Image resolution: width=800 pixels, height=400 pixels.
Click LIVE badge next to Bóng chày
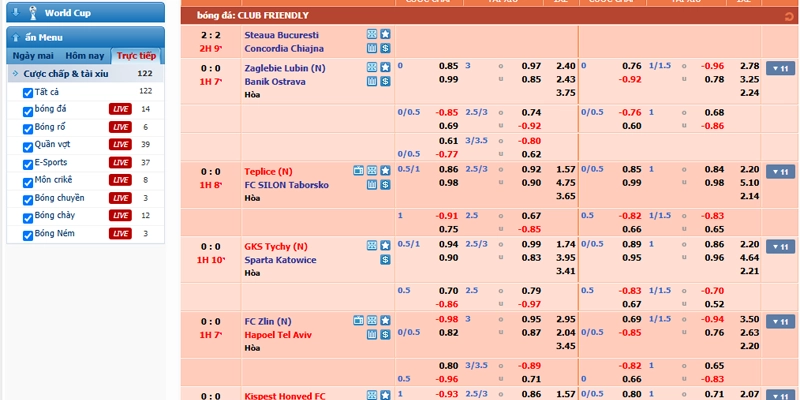tap(120, 215)
